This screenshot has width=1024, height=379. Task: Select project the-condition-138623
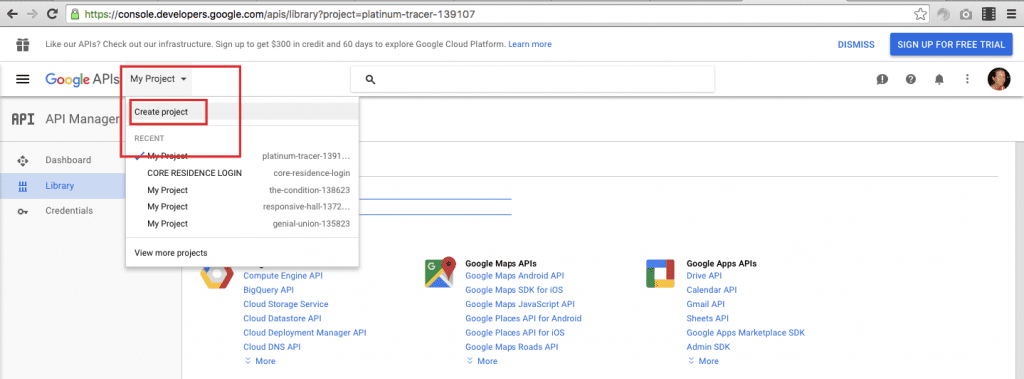(x=242, y=190)
